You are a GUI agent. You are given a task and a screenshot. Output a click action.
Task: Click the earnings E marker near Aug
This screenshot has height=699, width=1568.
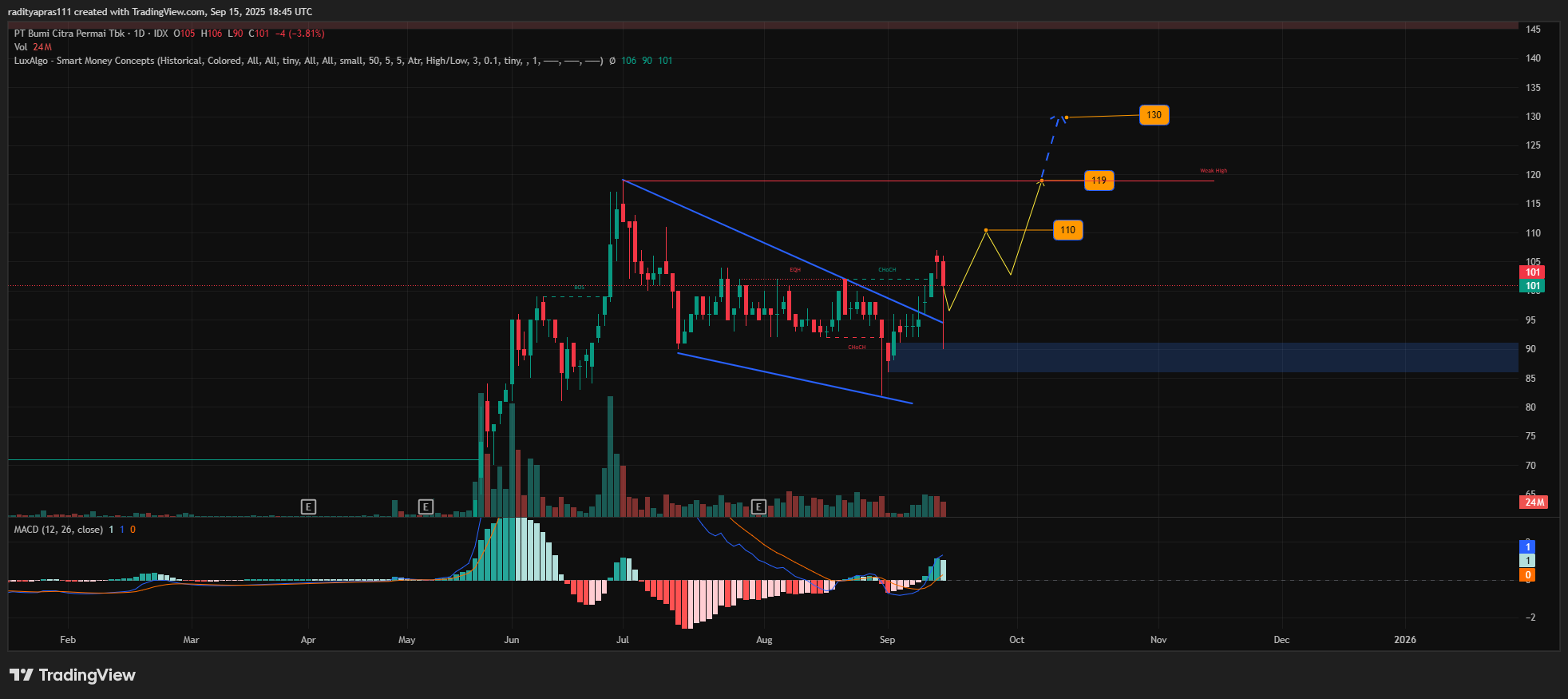758,506
